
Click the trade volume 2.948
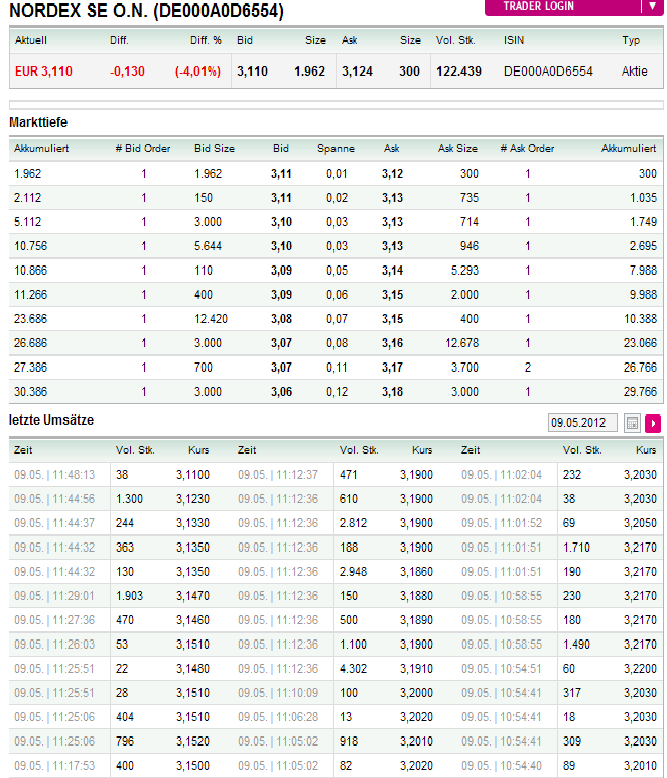point(353,572)
